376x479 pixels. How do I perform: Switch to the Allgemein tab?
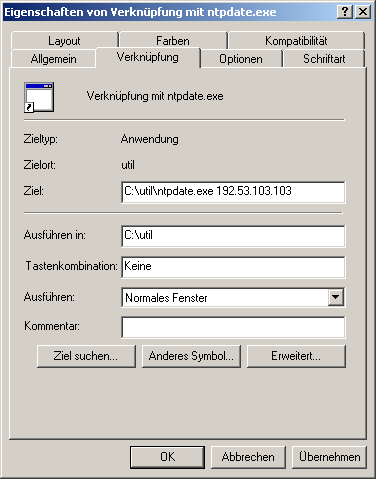(53, 59)
